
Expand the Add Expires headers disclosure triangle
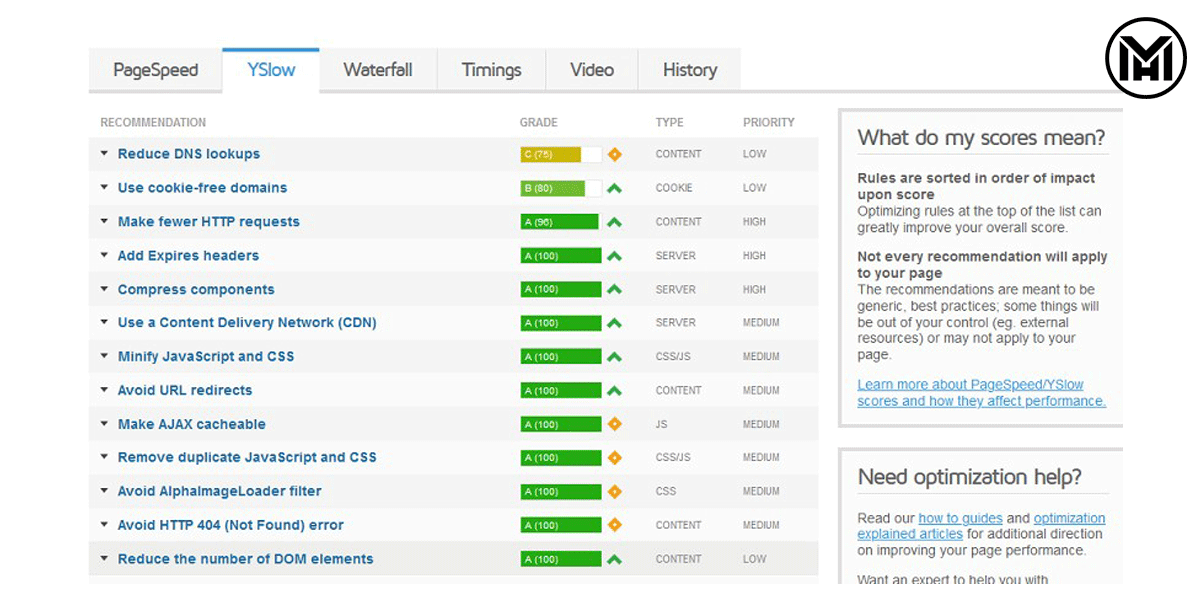coord(104,255)
